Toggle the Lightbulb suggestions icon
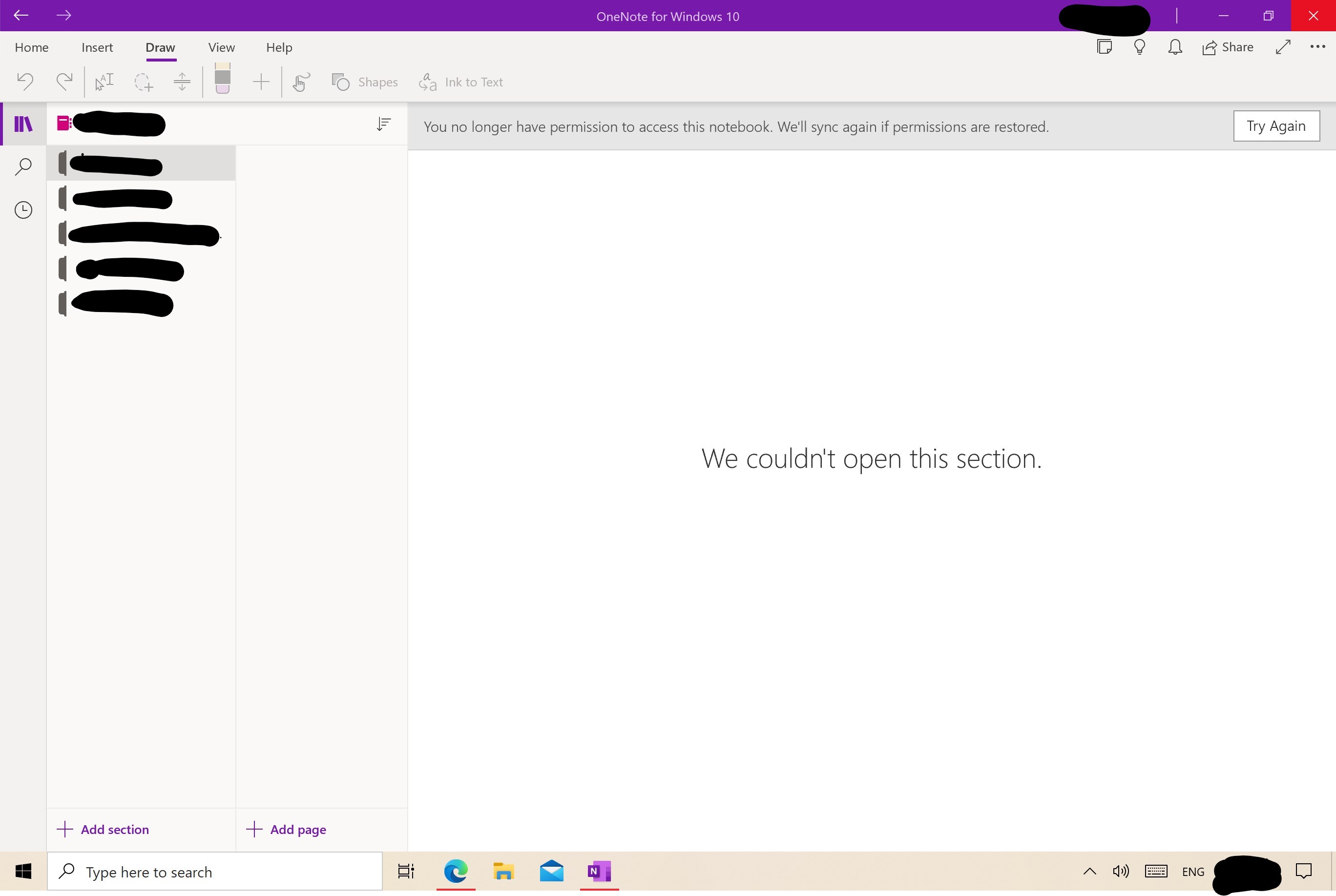The width and height of the screenshot is (1336, 896). tap(1140, 47)
